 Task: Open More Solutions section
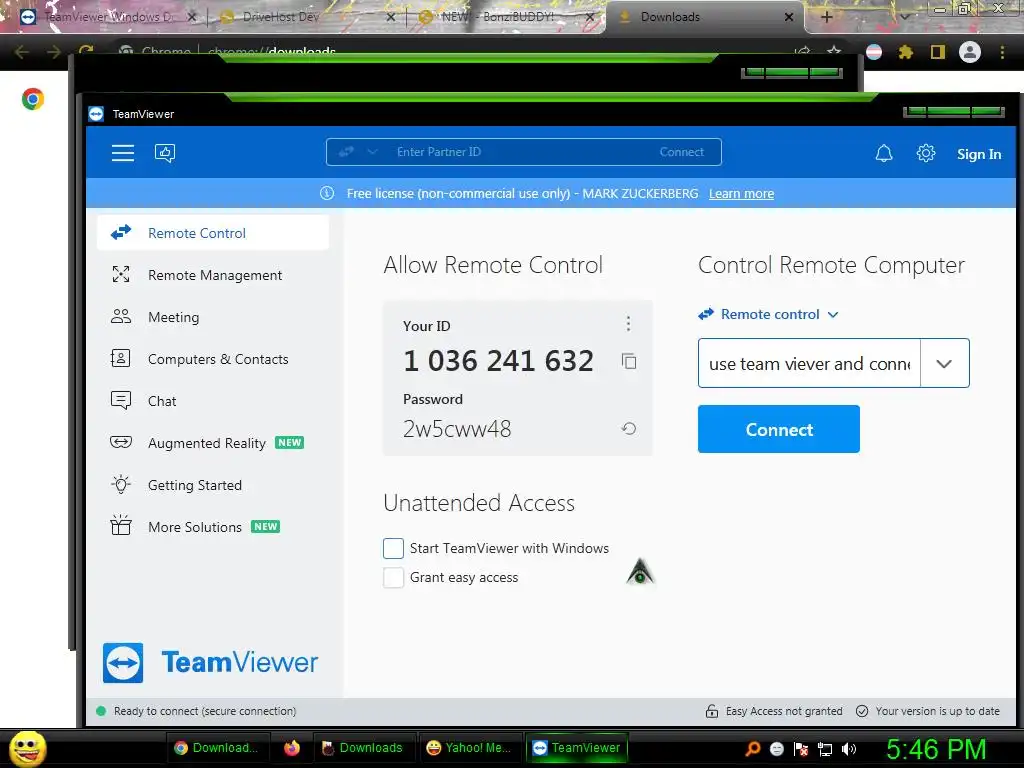click(x=213, y=526)
